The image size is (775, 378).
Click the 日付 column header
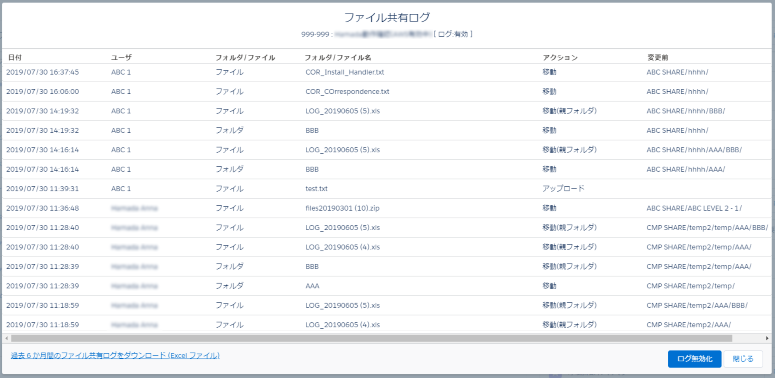click(15, 58)
